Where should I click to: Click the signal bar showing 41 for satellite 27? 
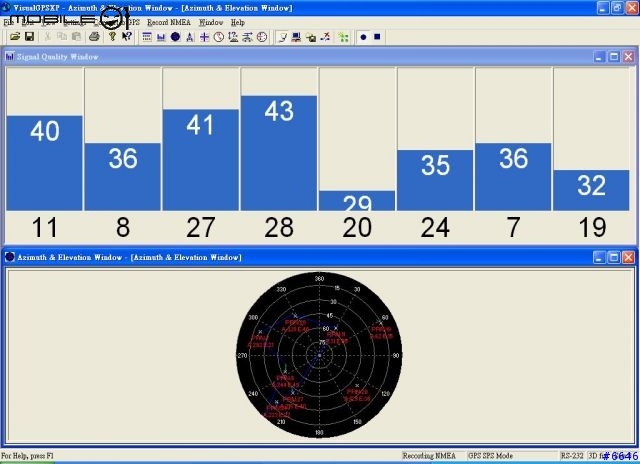(x=200, y=160)
